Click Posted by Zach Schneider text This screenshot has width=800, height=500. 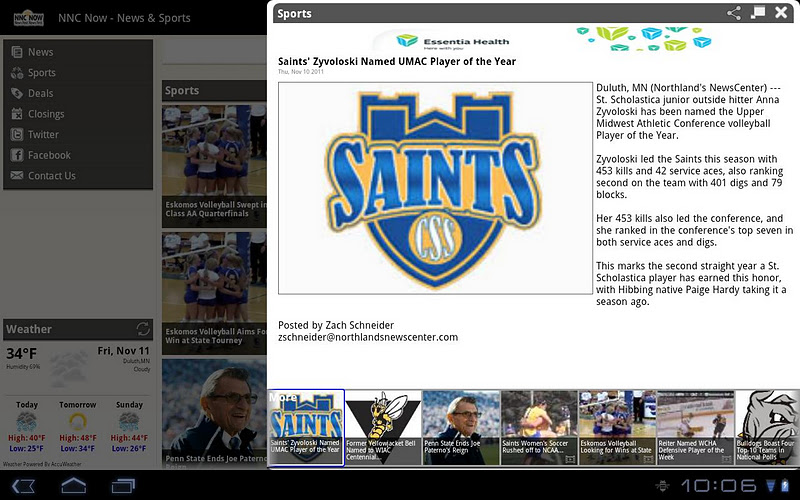336,325
